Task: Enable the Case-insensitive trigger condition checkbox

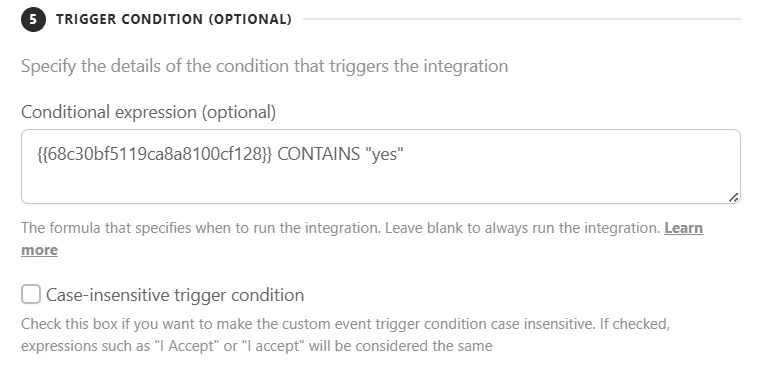Action: [x=31, y=295]
